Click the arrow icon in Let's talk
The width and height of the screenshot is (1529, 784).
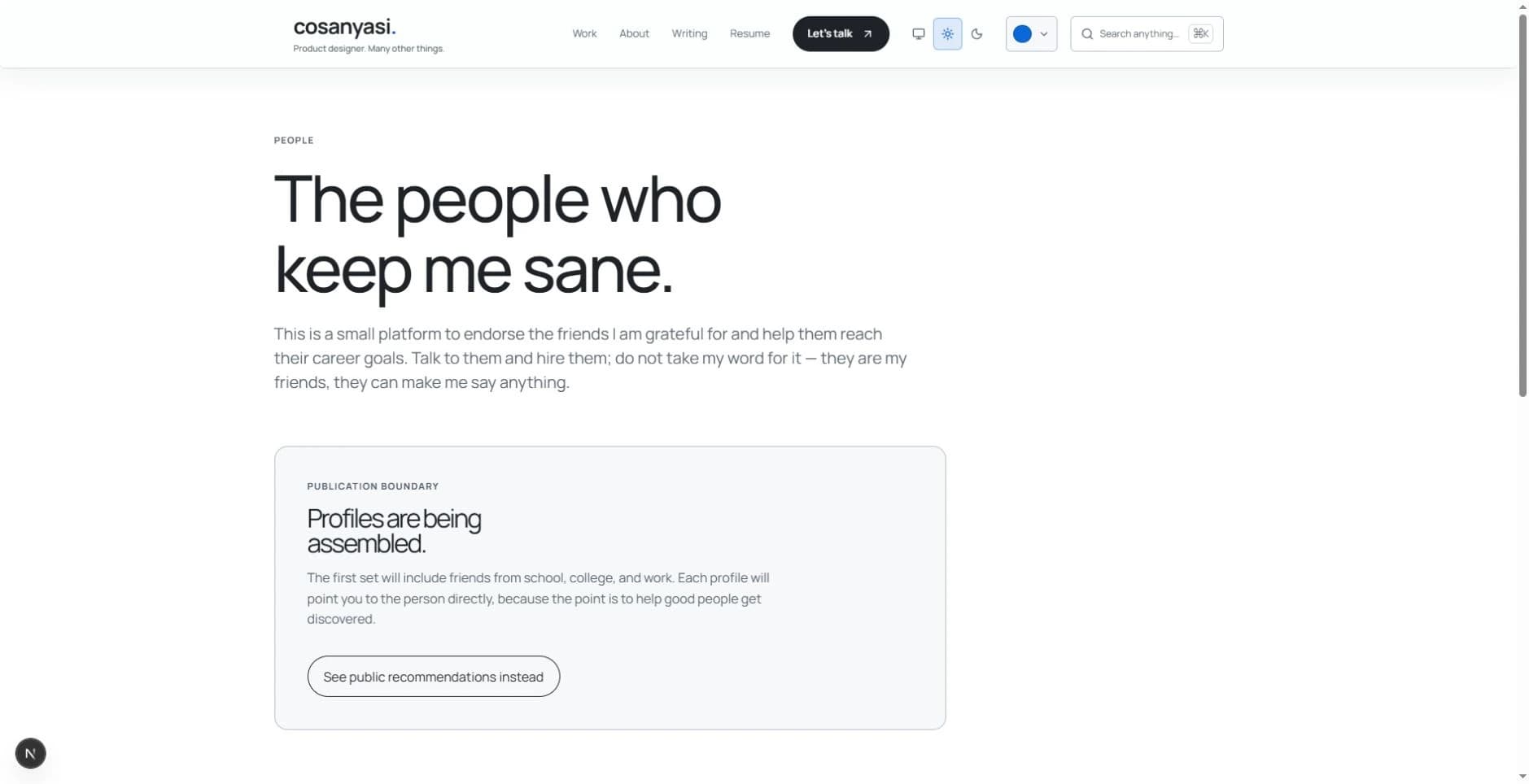[x=867, y=34]
